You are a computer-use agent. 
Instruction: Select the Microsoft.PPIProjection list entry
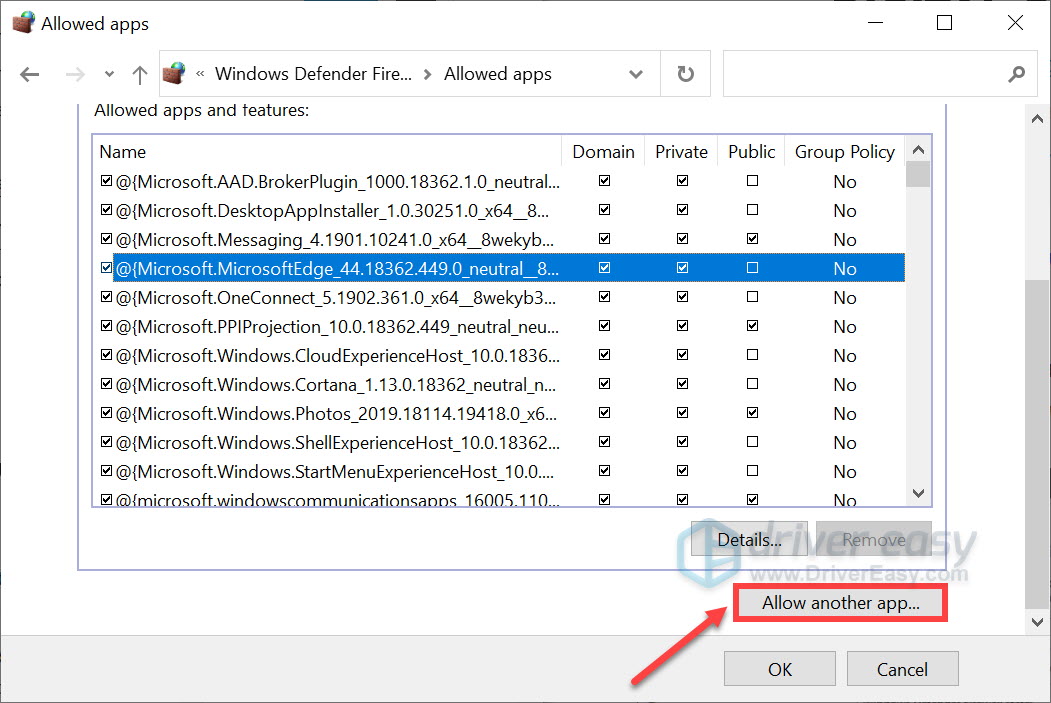[x=337, y=327]
